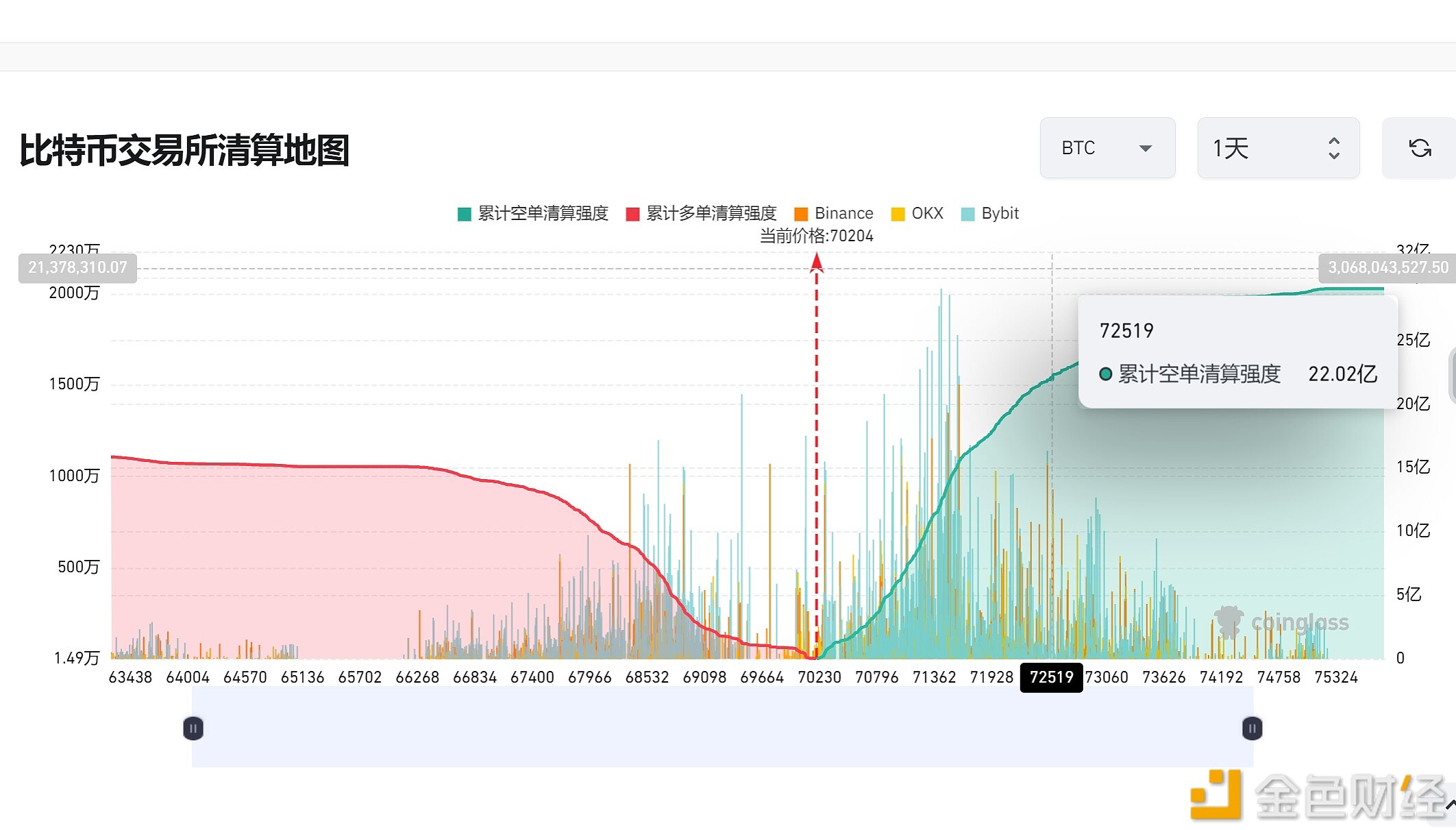1456x830 pixels.
Task: Click the 72519 tooltip heading
Action: point(1126,331)
